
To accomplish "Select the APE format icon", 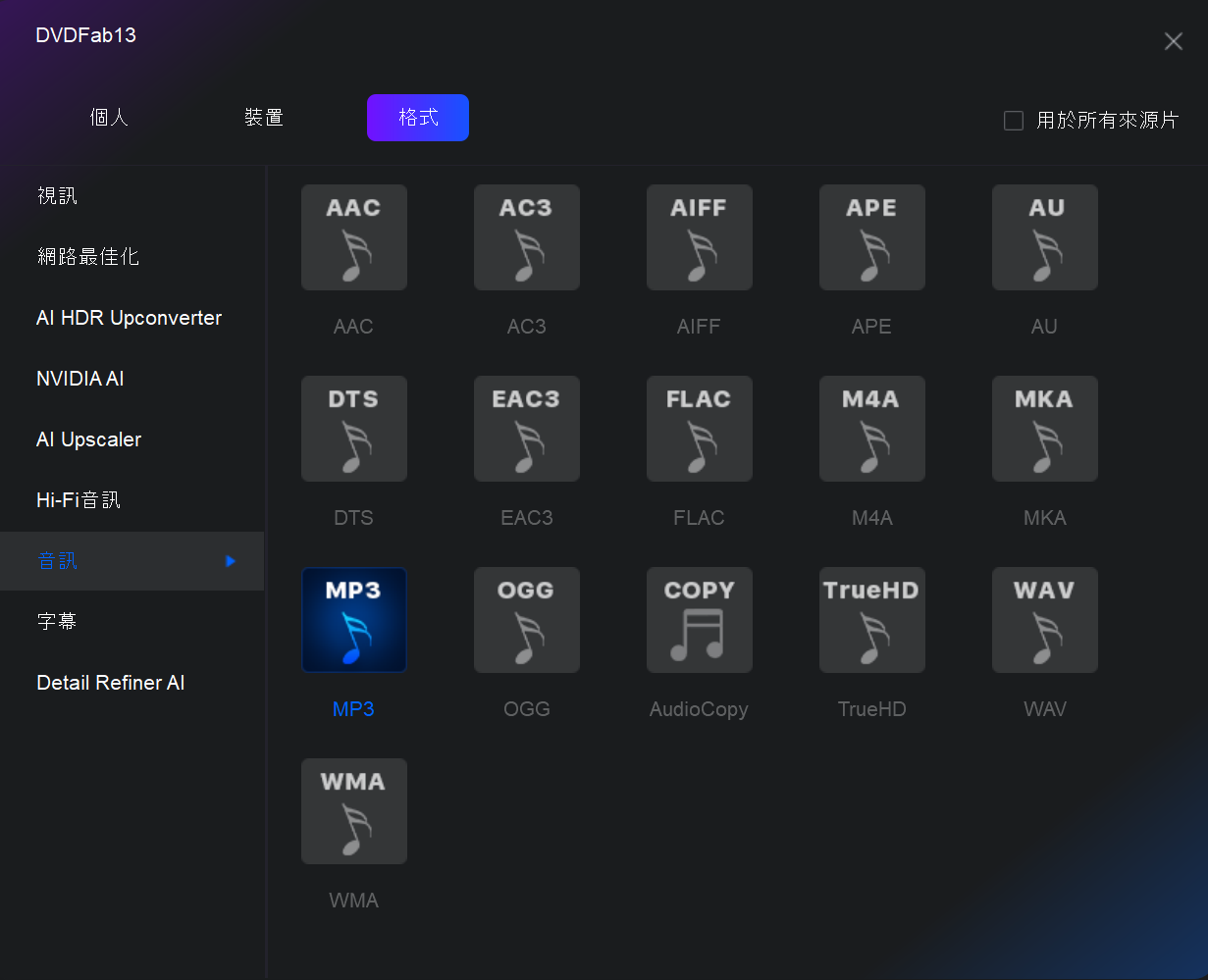I will pos(872,237).
